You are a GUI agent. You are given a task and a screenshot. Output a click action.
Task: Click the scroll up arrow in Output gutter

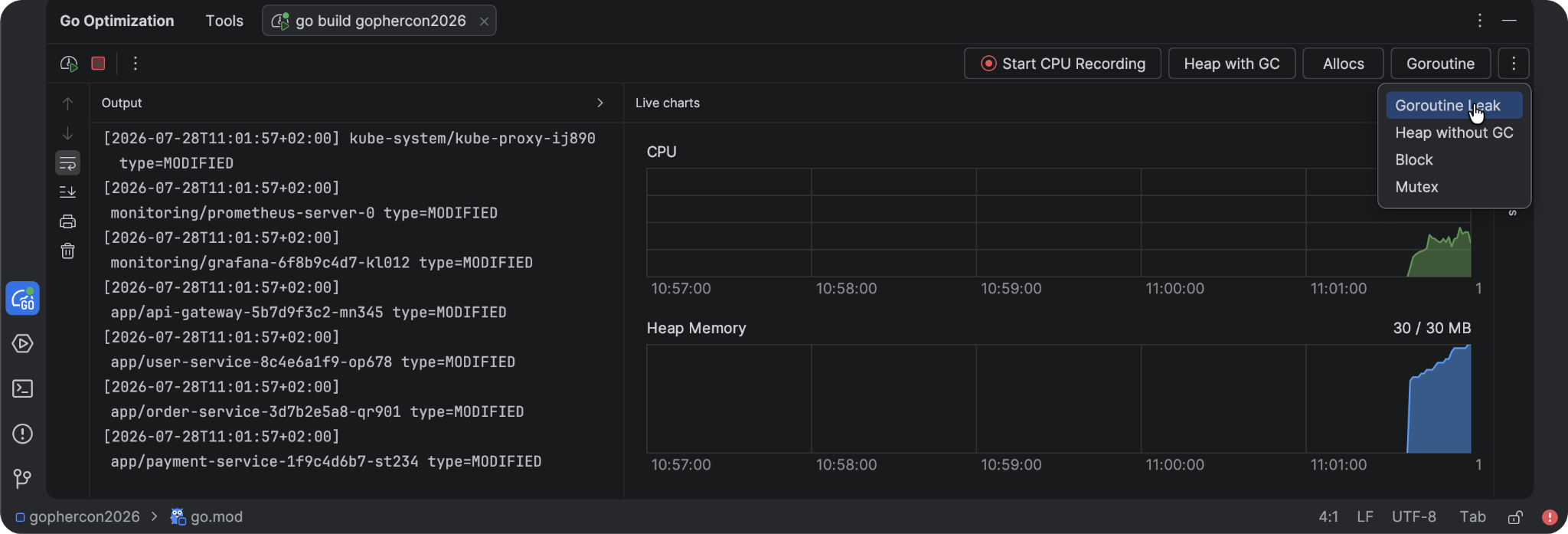tap(67, 103)
